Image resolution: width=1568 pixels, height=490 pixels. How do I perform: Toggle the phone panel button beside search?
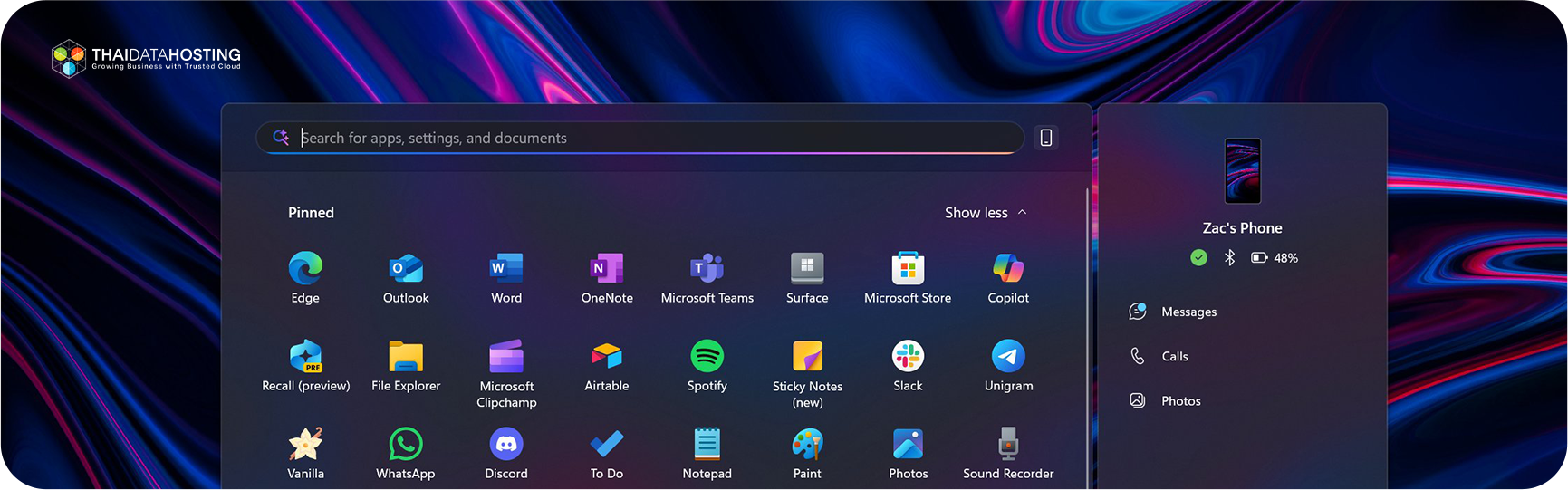(x=1046, y=138)
